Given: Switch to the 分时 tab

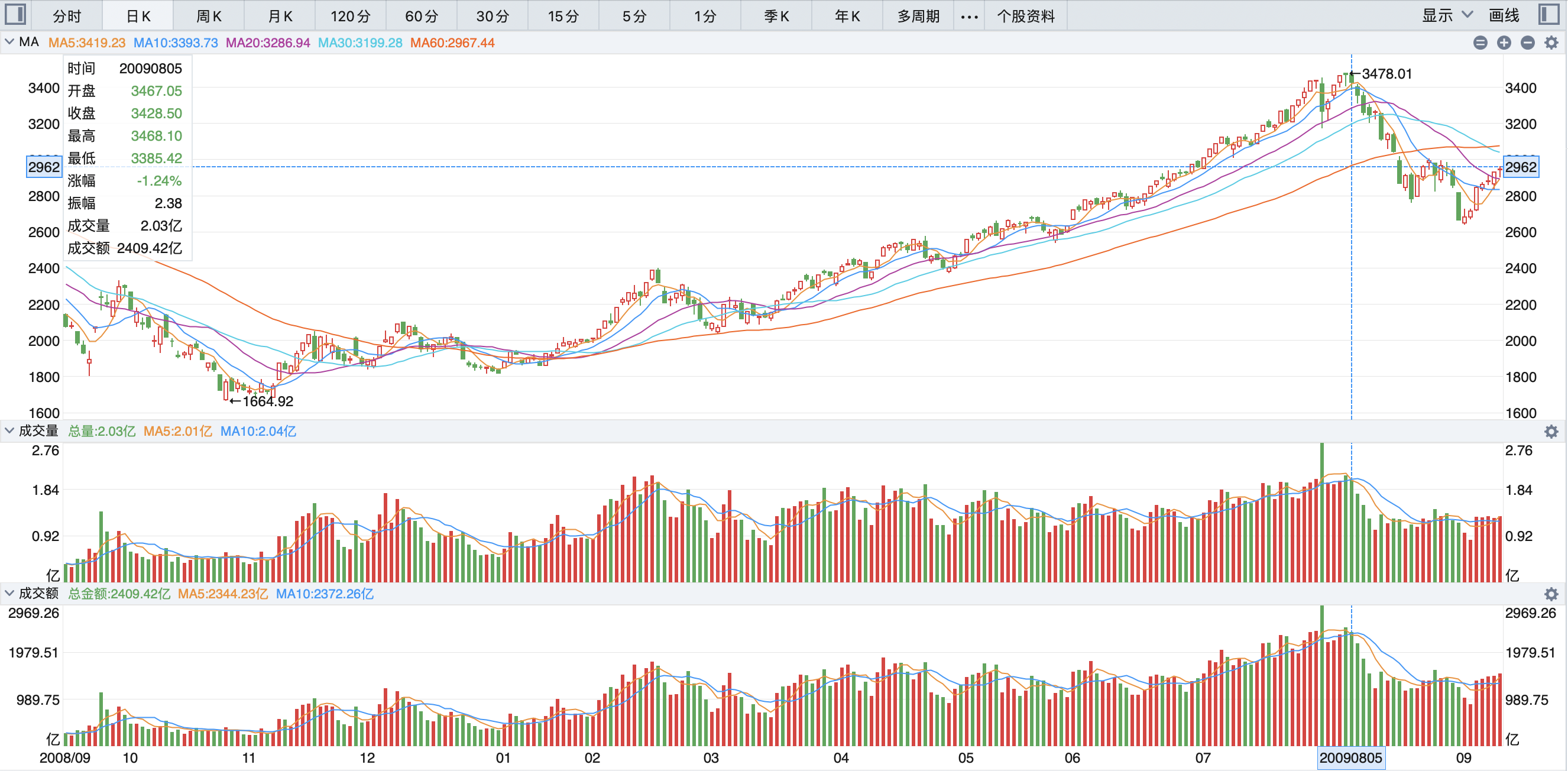Looking at the screenshot, I should point(66,17).
